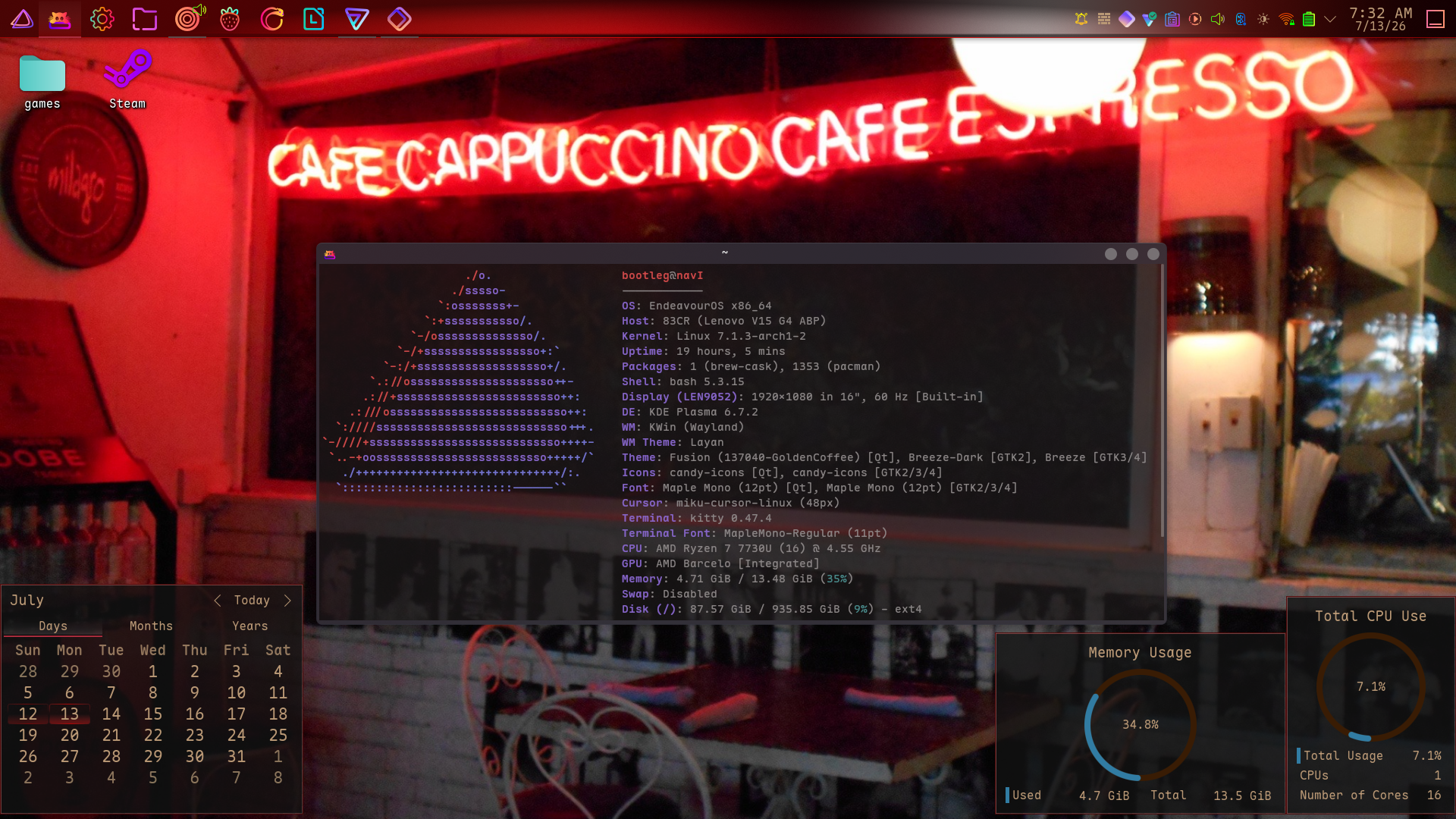Select day 20 in the calendar
Image resolution: width=1456 pixels, height=819 pixels.
click(70, 736)
